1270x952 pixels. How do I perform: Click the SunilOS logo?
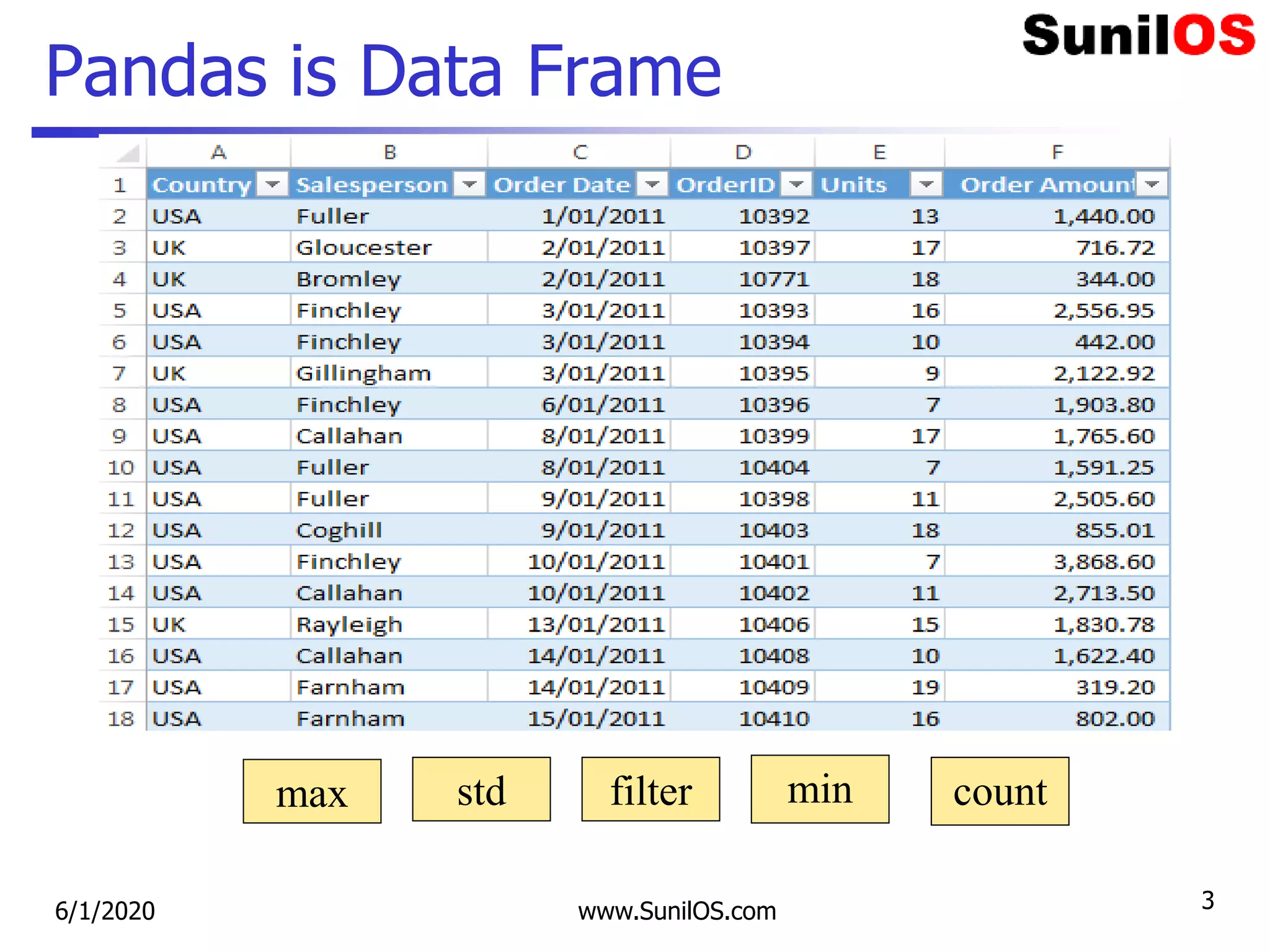tap(1139, 35)
